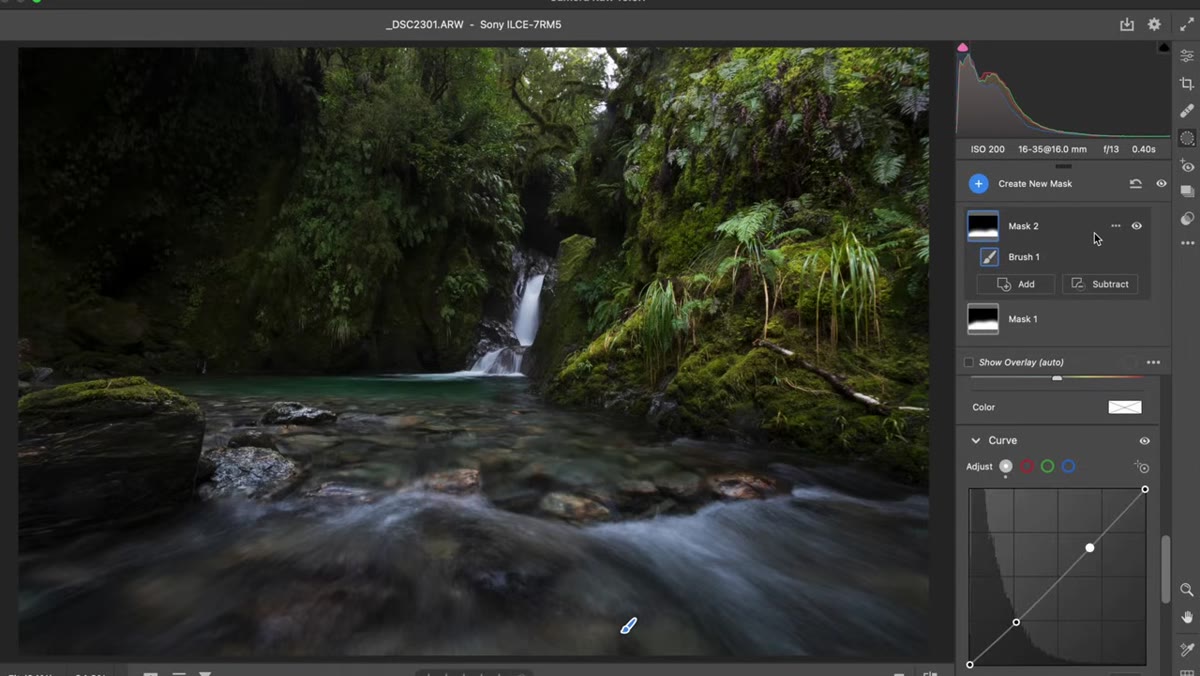Click the _DSC2301.ARW file title
Viewport: 1200px width, 676px height.
[425, 24]
